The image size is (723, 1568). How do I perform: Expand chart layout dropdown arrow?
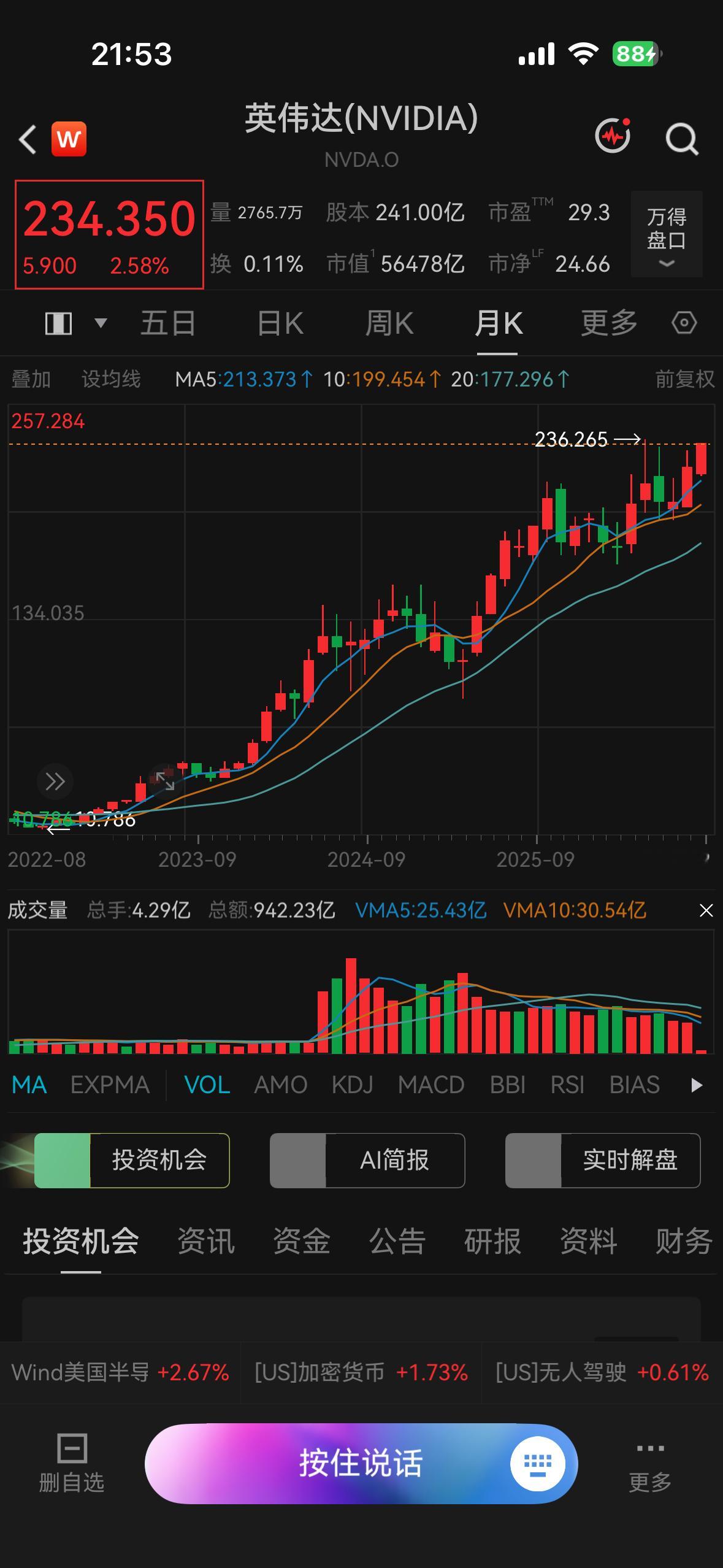[x=101, y=323]
